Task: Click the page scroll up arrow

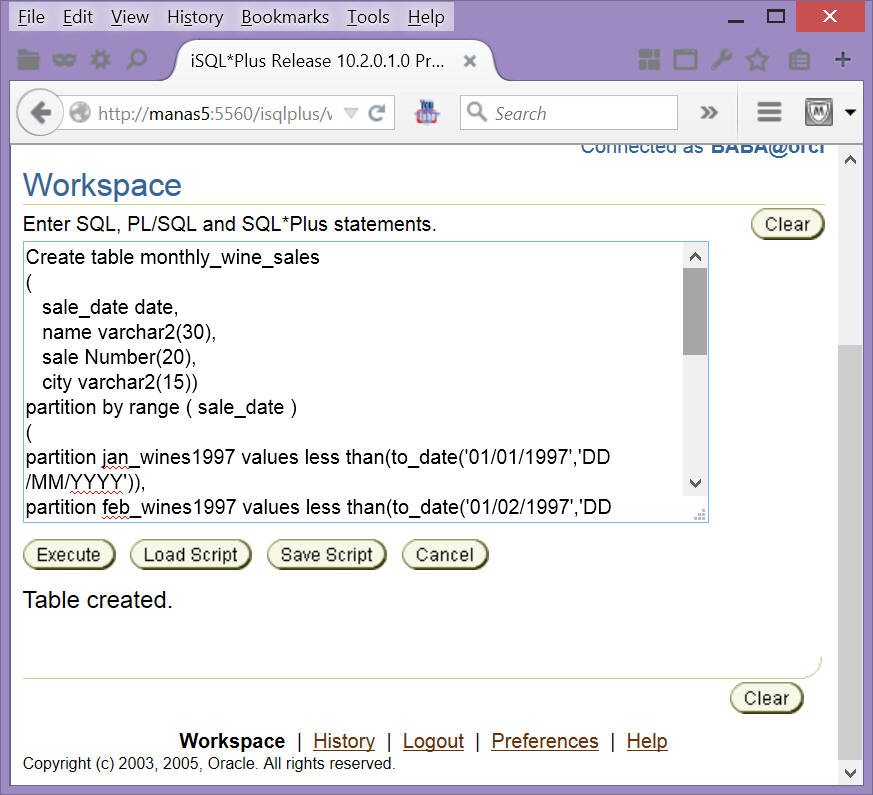Action: click(850, 160)
